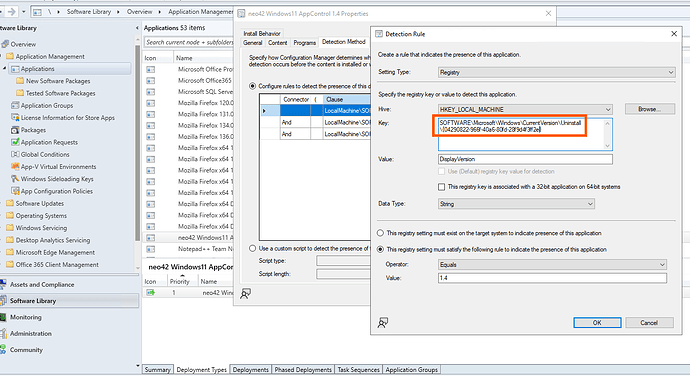Switch to General tab in Properties
Screen dimensions: 690x376
[253, 43]
